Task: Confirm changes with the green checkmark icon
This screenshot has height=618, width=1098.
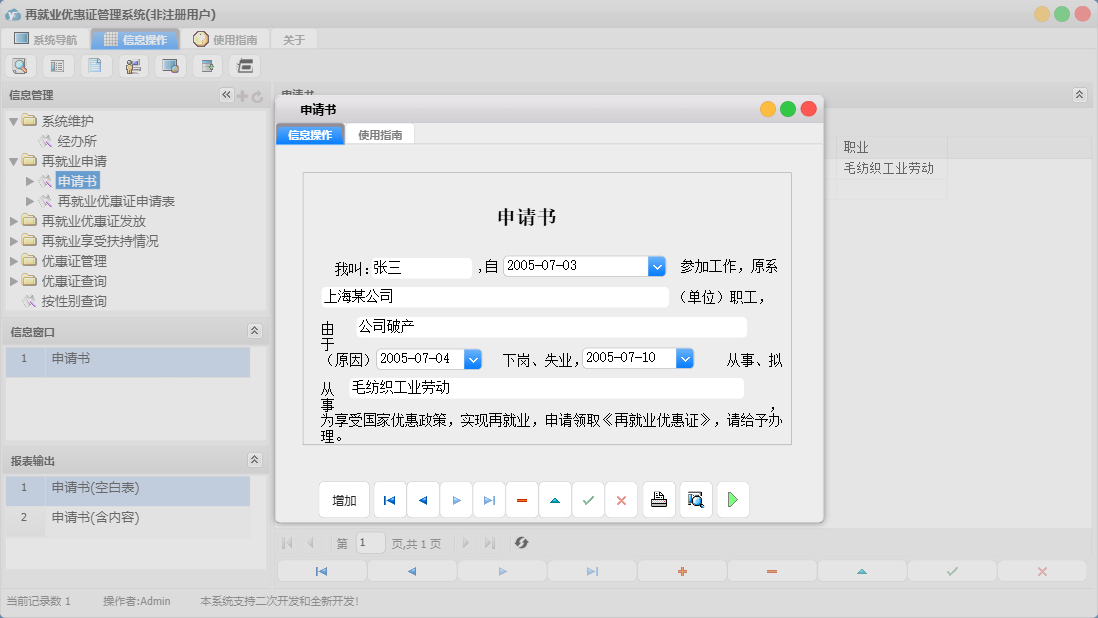Action: 588,499
